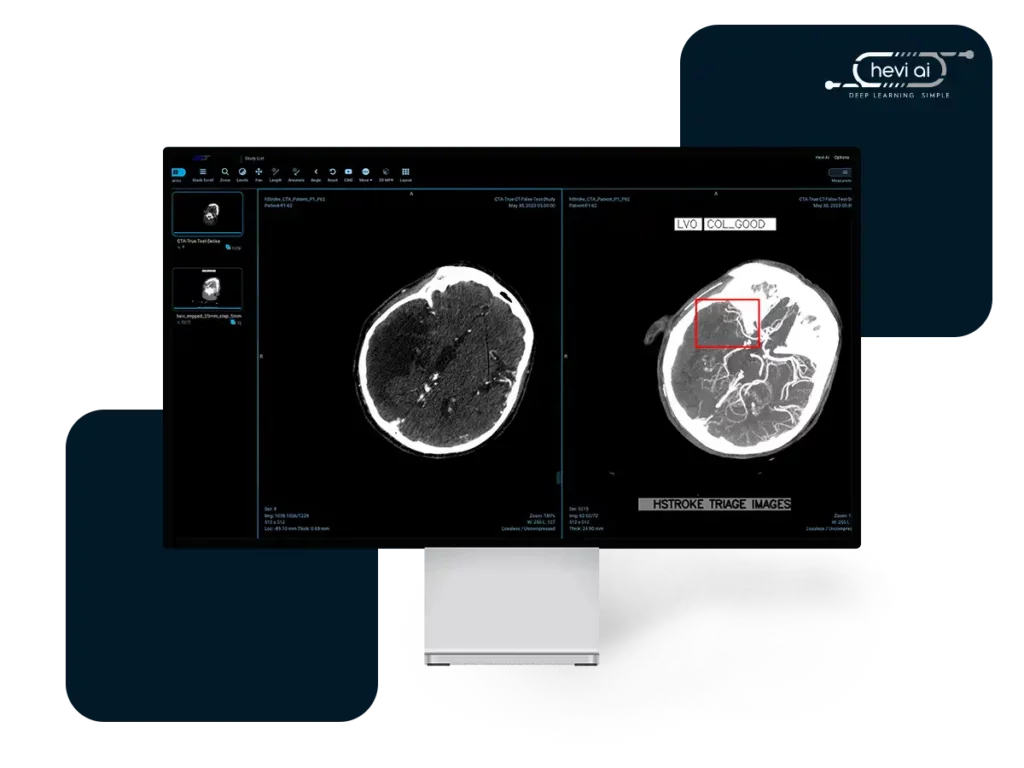Expand the More tools dropdown
The height and width of the screenshot is (768, 1024).
tap(366, 174)
